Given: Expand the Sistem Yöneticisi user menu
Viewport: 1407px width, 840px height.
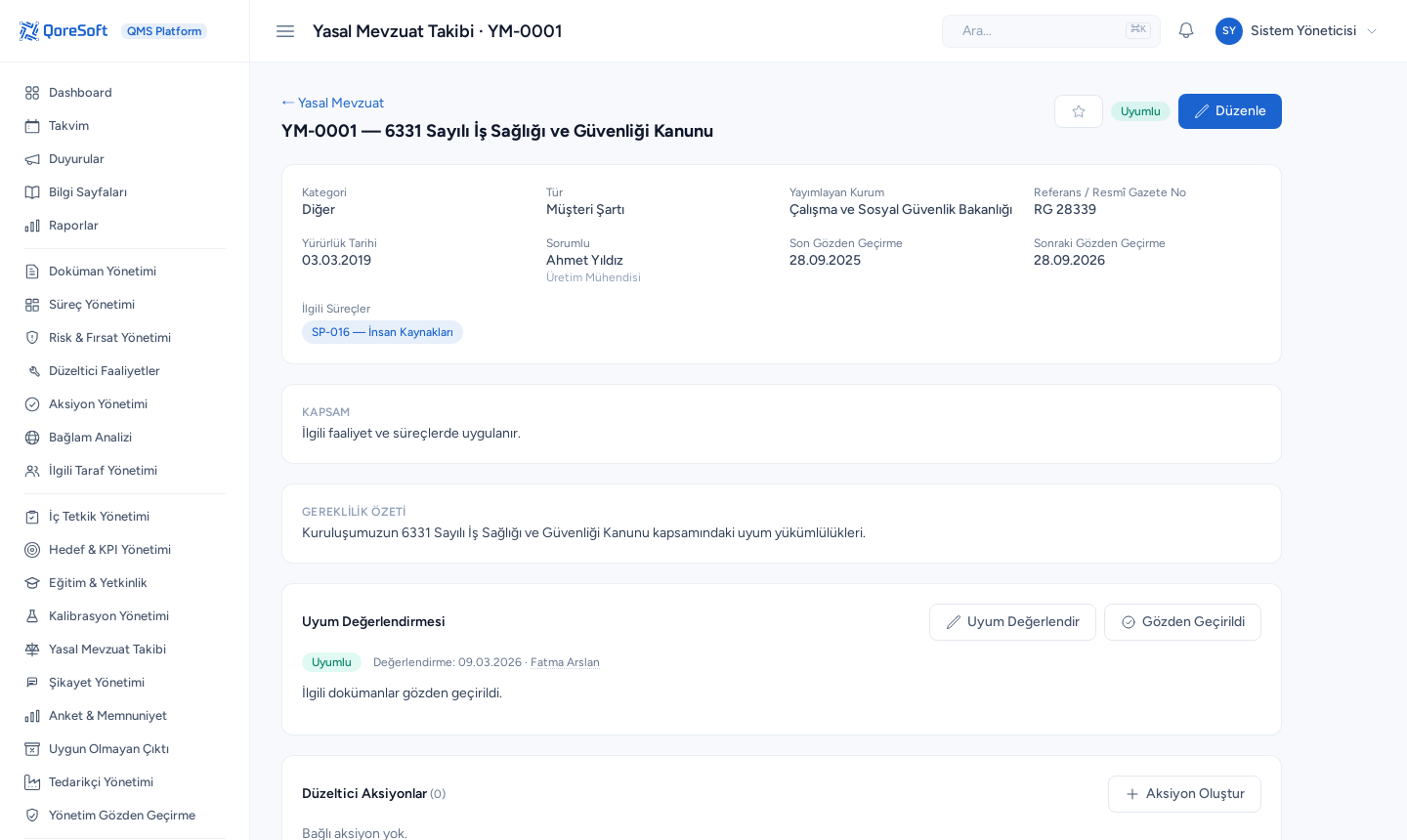Looking at the screenshot, I should (x=1297, y=31).
